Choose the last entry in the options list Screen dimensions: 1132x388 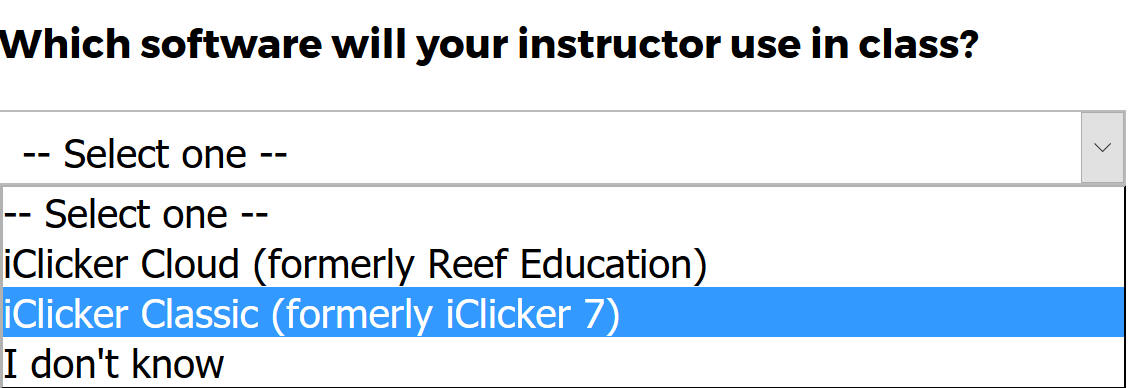563,361
